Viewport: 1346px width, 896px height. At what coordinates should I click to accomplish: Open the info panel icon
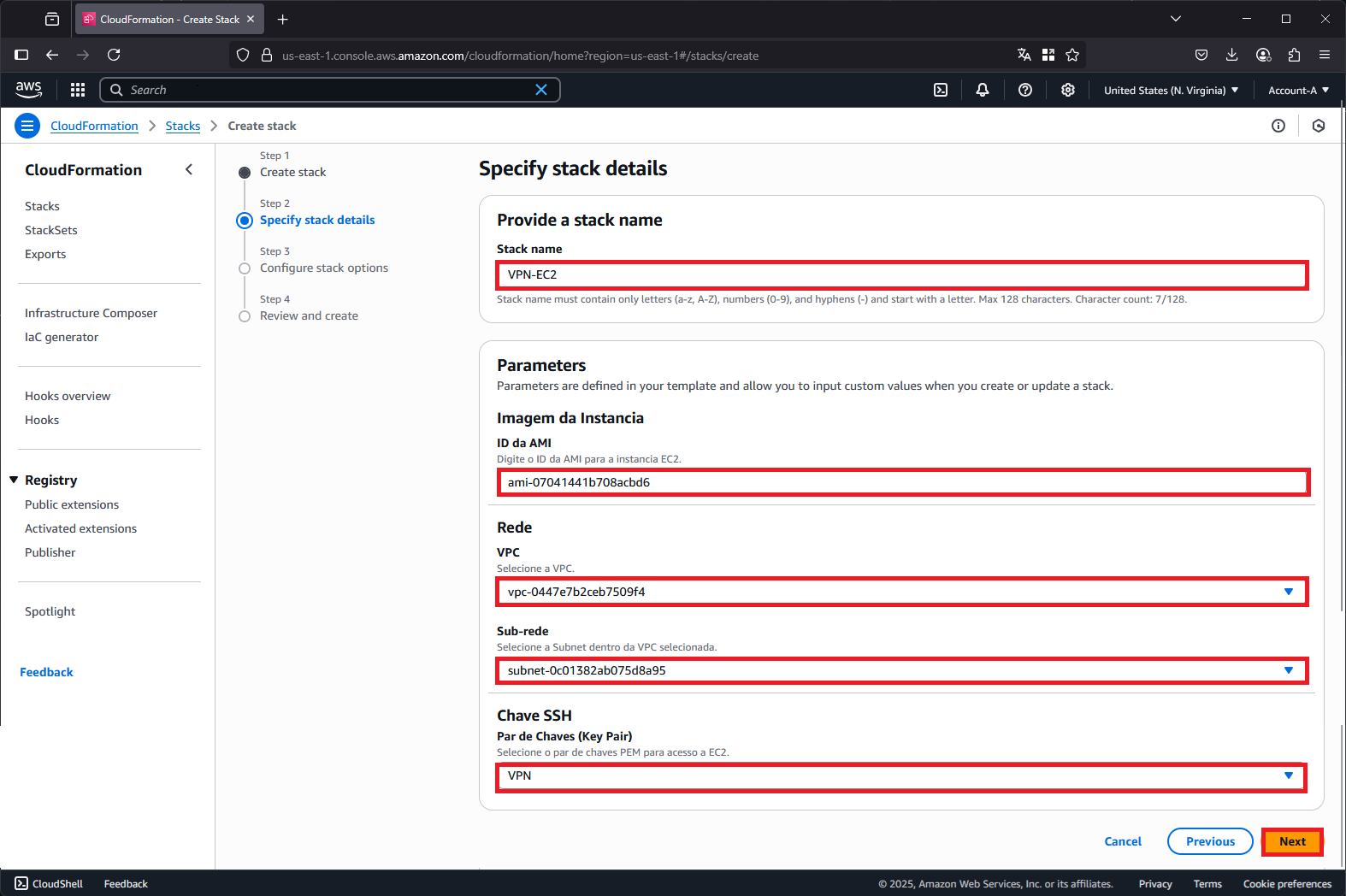1278,126
